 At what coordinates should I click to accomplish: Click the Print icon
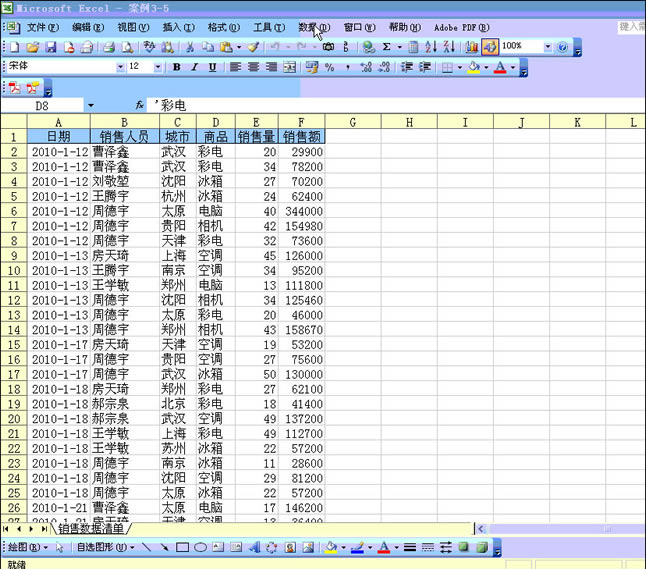click(x=109, y=47)
